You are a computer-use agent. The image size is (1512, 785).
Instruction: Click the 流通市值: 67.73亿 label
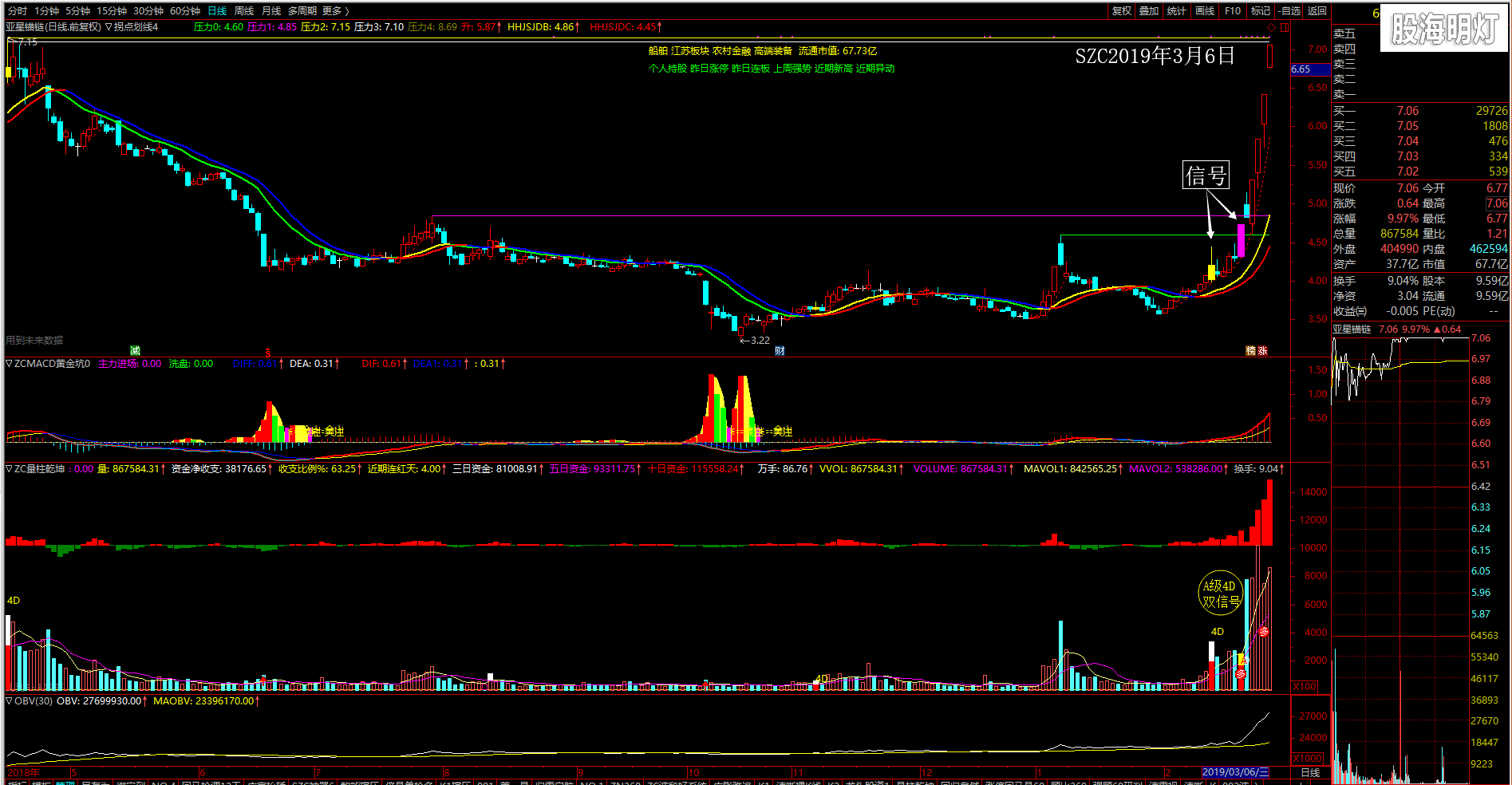[838, 51]
